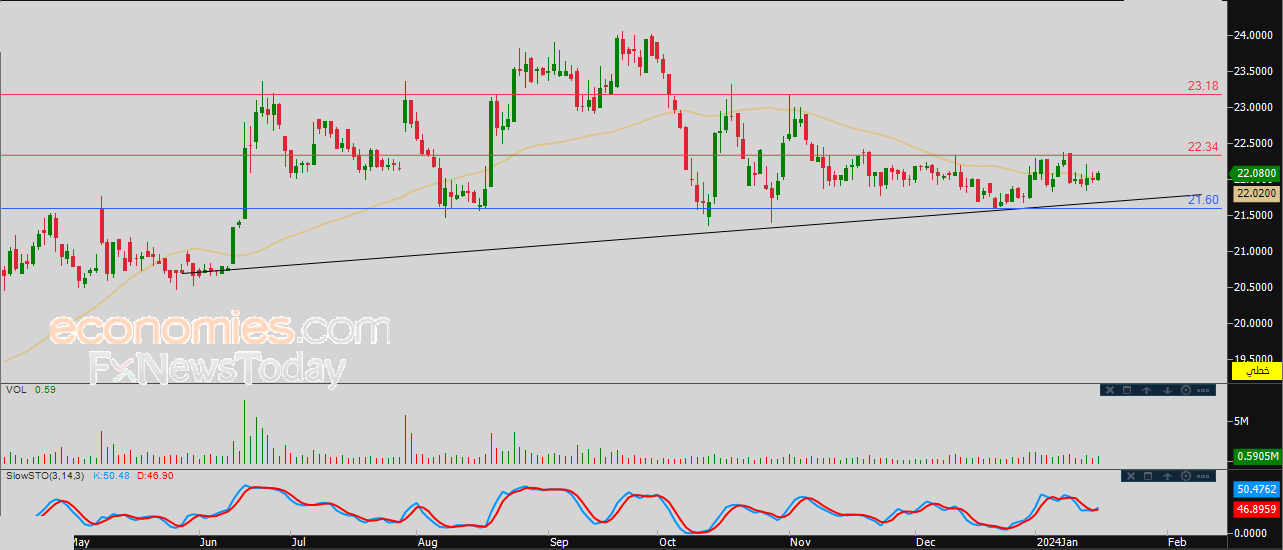This screenshot has height=550, width=1283.
Task: Move the VOL panel down
Action: coord(1167,390)
